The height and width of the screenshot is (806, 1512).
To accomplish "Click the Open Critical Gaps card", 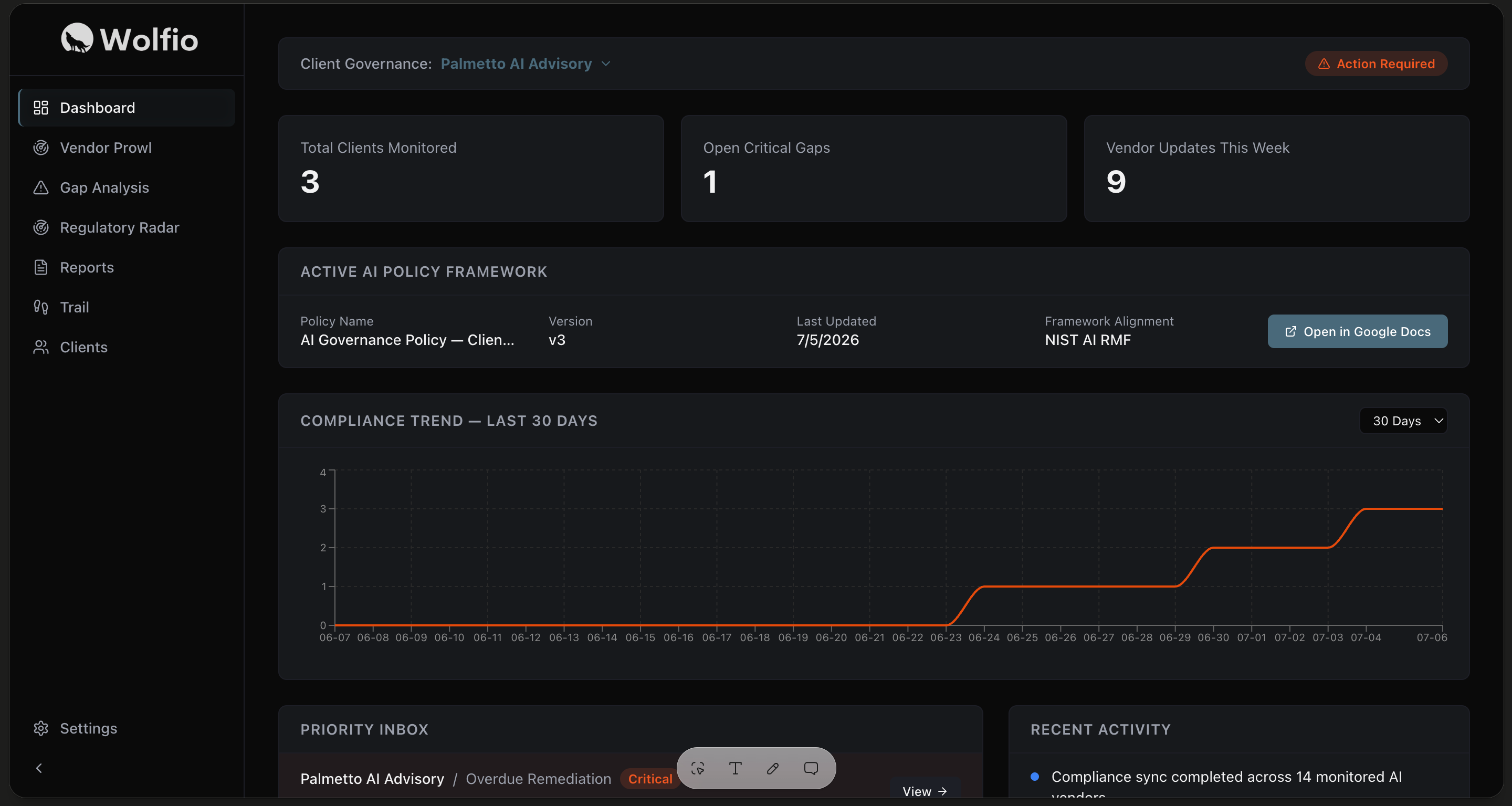I will point(874,168).
